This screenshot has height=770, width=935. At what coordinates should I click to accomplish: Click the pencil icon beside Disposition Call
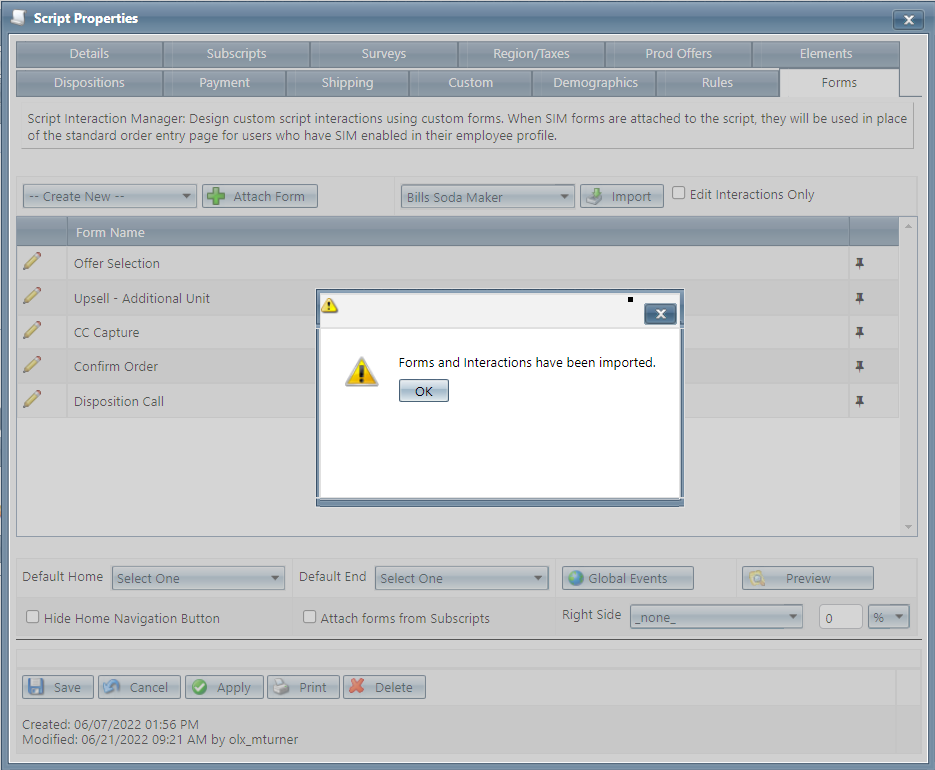pyautogui.click(x=32, y=399)
